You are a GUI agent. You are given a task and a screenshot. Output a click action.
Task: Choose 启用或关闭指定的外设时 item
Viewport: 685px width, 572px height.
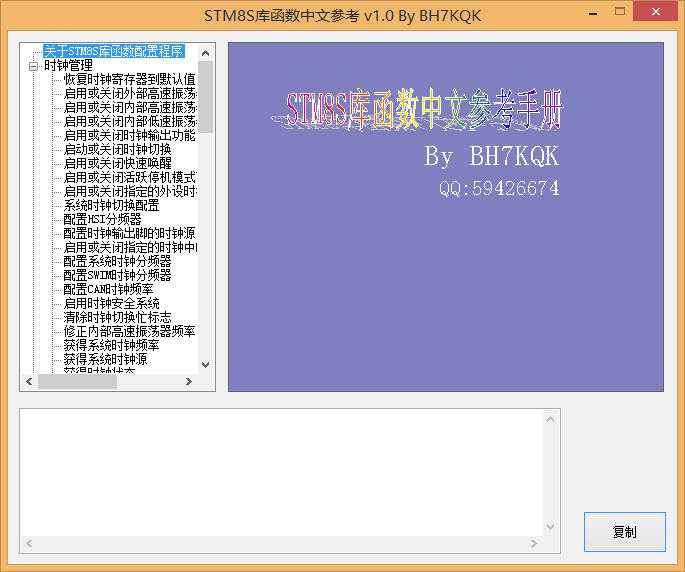pos(130,191)
